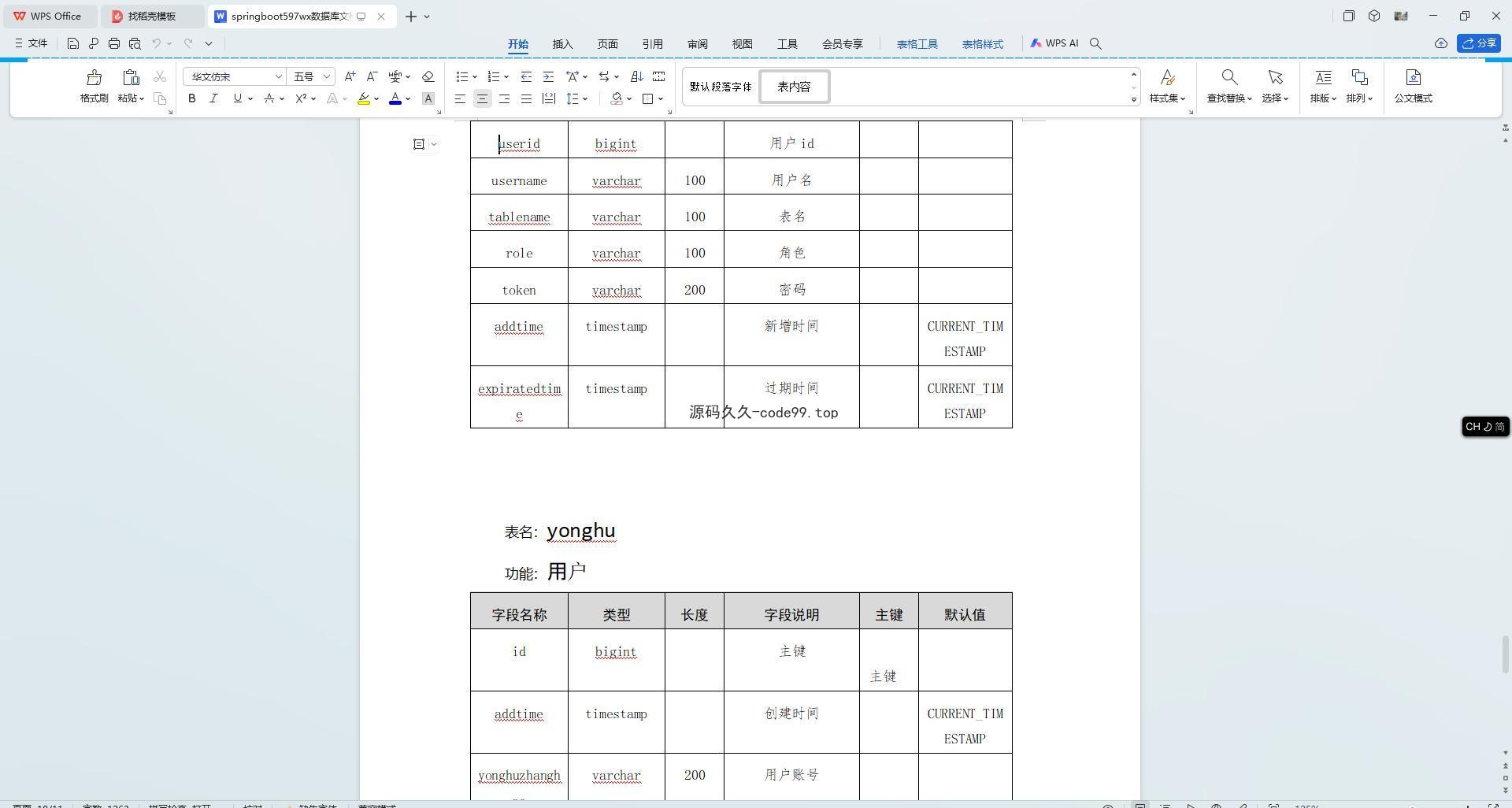This screenshot has height=808, width=1512.
Task: Expand borders dropdown arrow
Action: [x=661, y=98]
